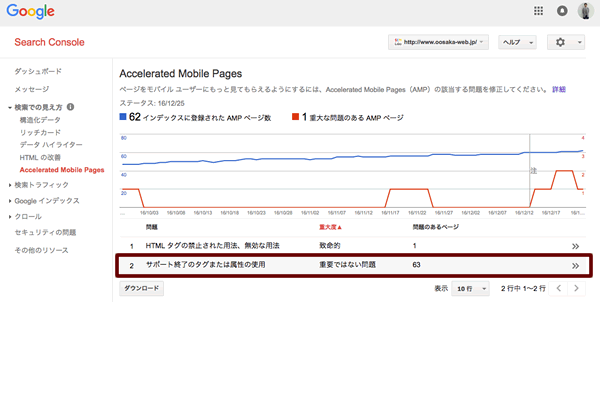Sort by the 重大度 column header
Screen dimensions: 600x400
tap(330, 227)
